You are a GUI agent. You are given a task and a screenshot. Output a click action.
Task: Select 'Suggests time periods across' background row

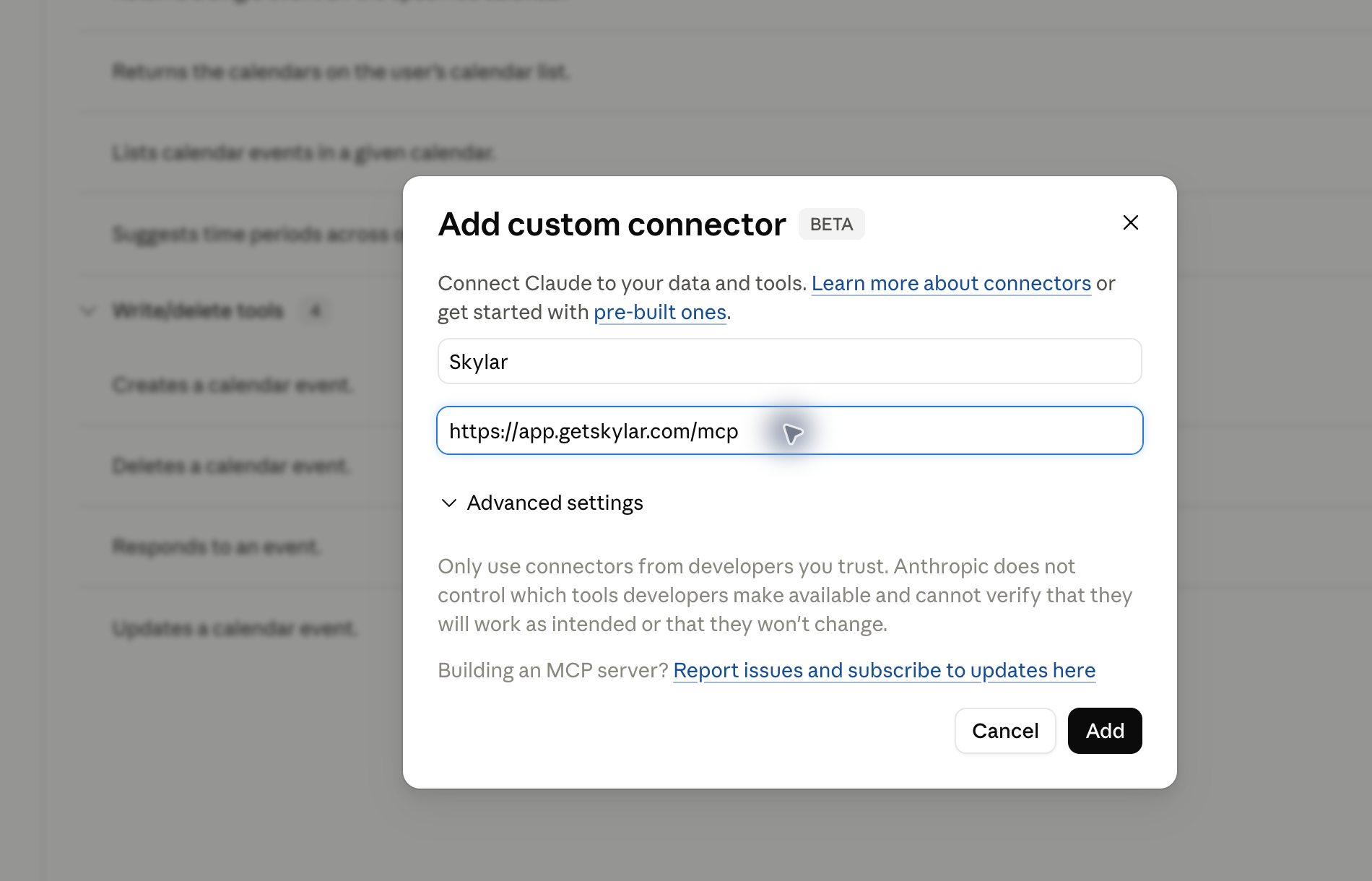257,234
